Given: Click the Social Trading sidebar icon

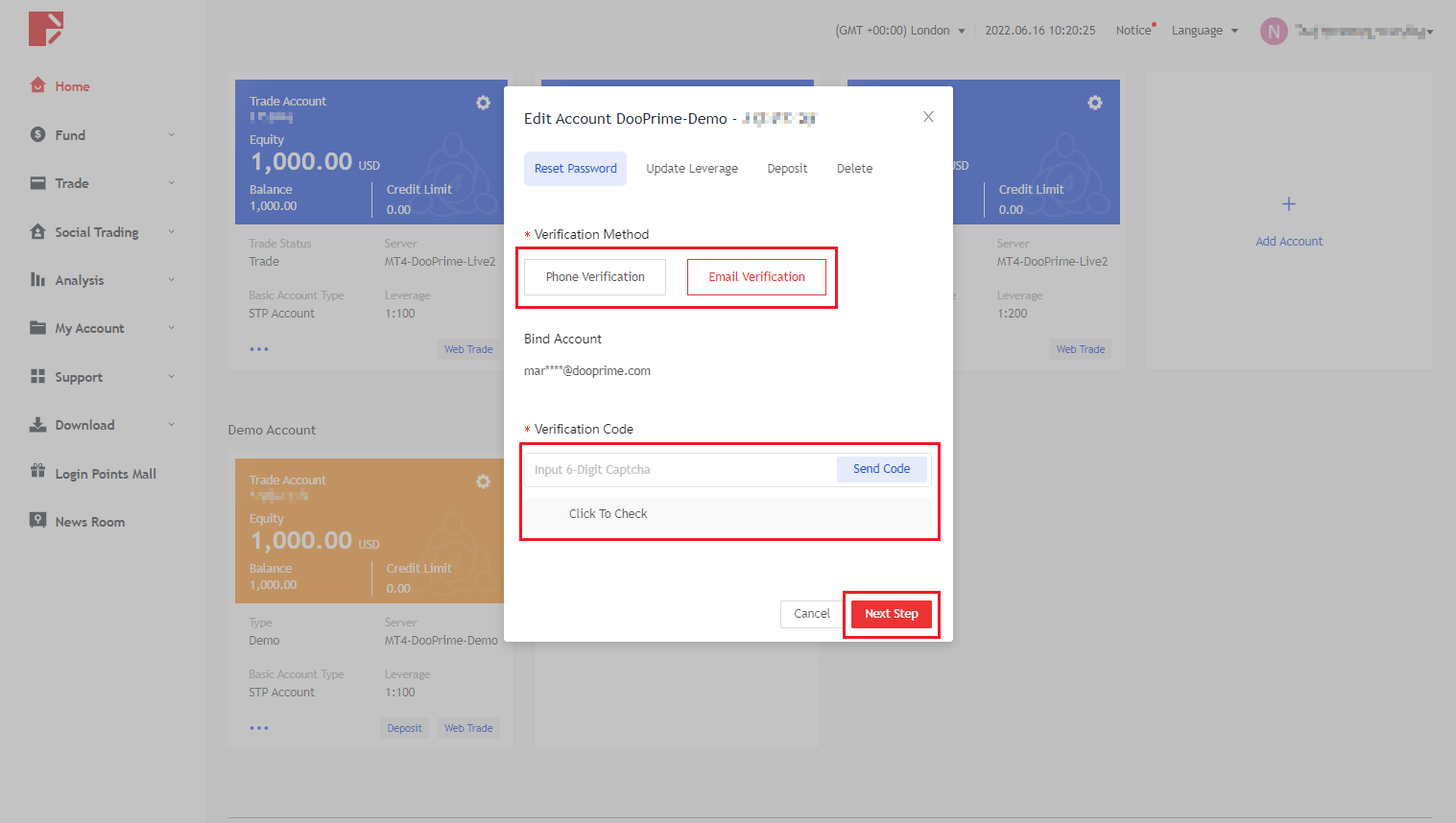Looking at the screenshot, I should [37, 231].
